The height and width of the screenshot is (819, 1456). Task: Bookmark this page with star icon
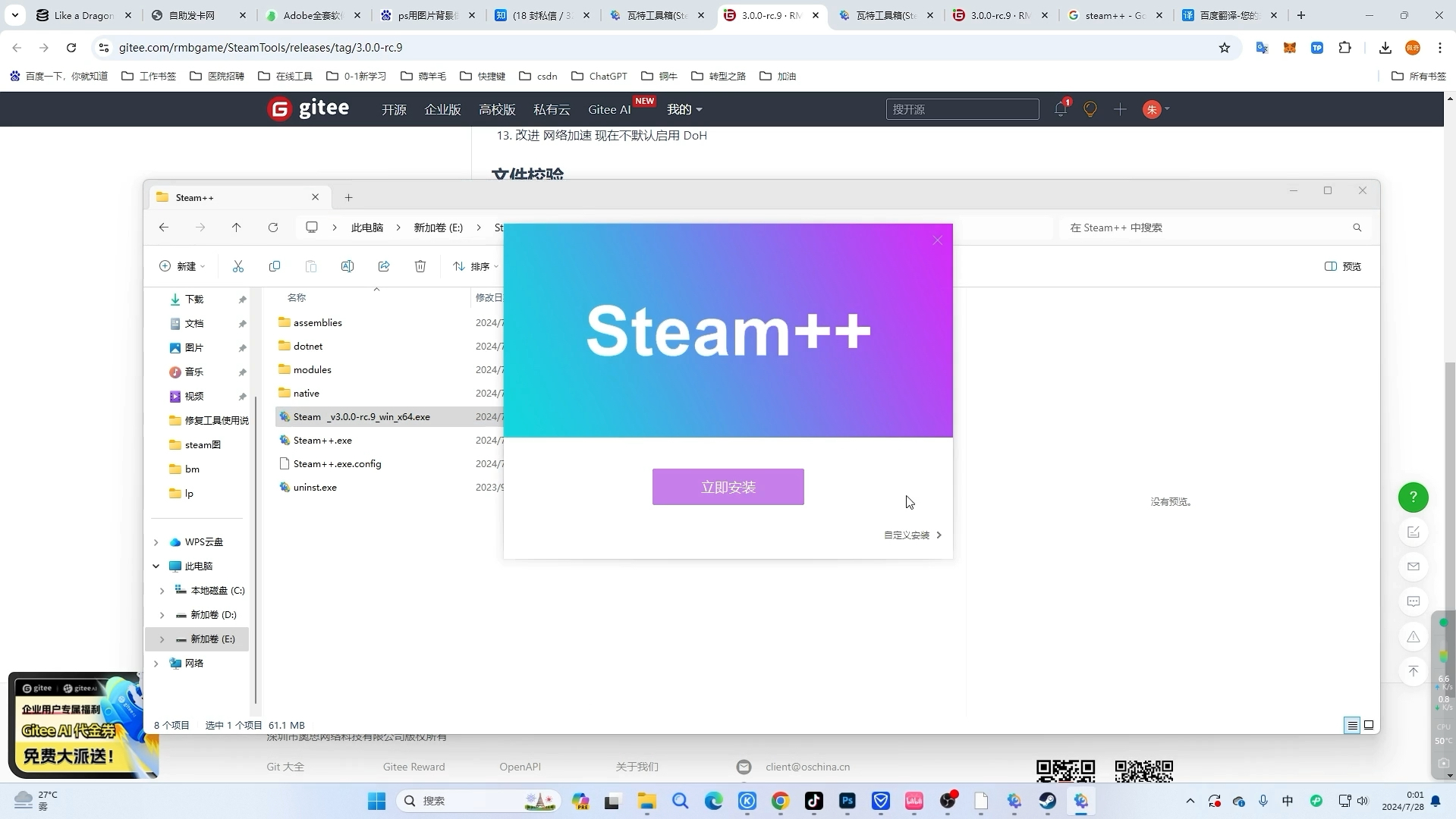pos(1224,48)
